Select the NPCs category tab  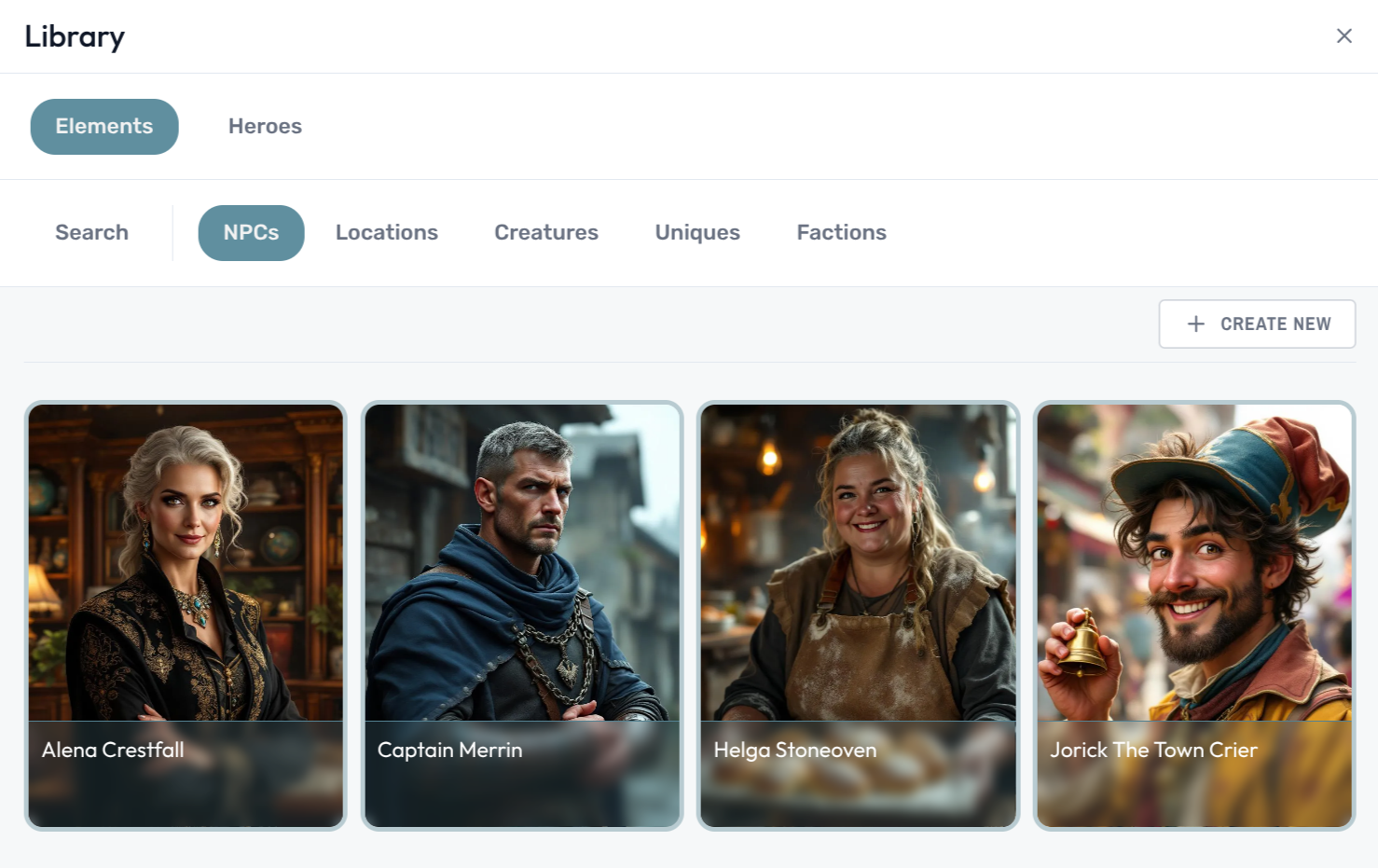click(x=251, y=232)
